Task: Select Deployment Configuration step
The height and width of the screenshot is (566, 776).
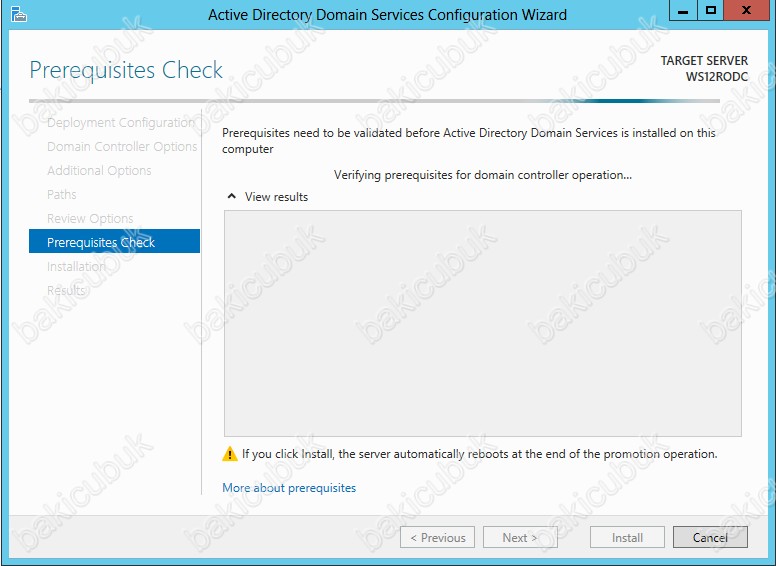Action: (x=121, y=123)
